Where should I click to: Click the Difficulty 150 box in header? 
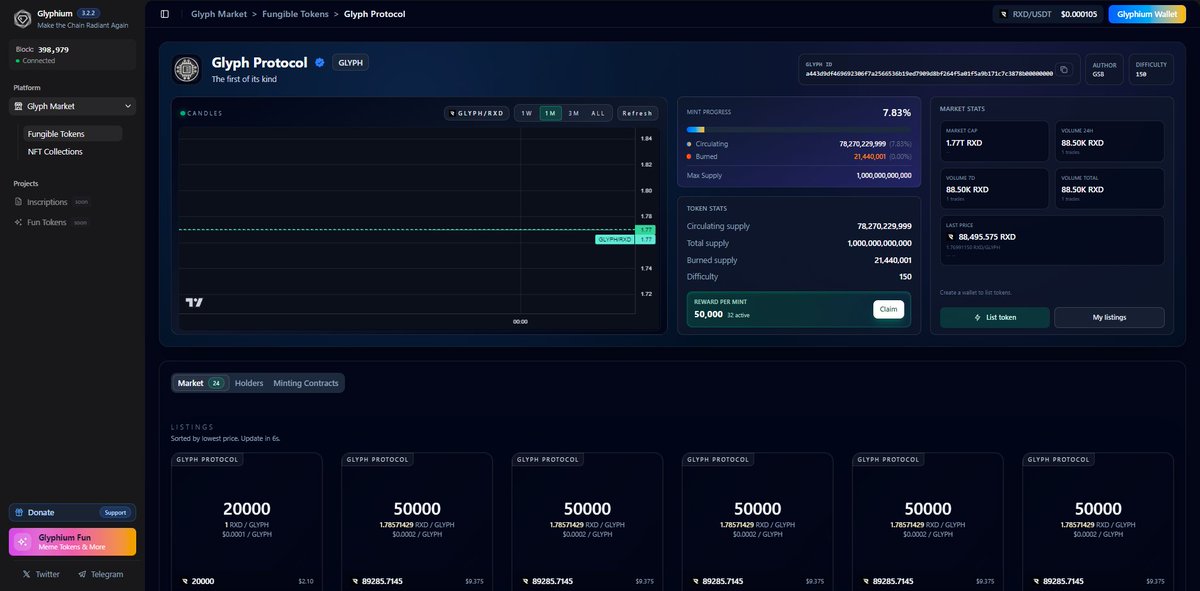click(1151, 69)
